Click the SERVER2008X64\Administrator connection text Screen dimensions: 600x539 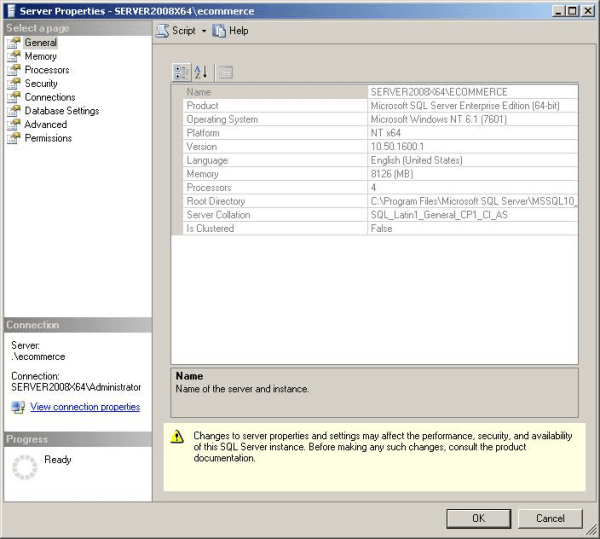(x=76, y=387)
